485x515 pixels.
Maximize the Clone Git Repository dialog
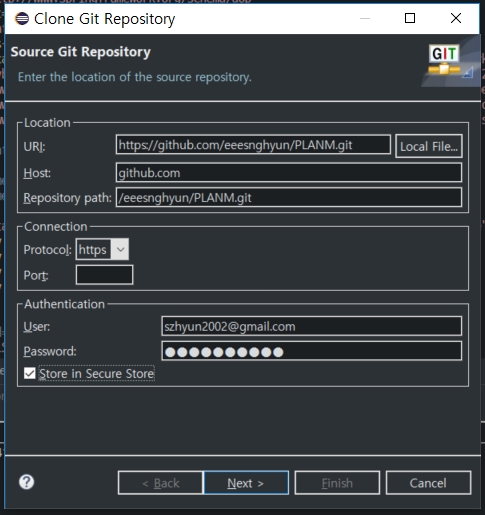410,18
